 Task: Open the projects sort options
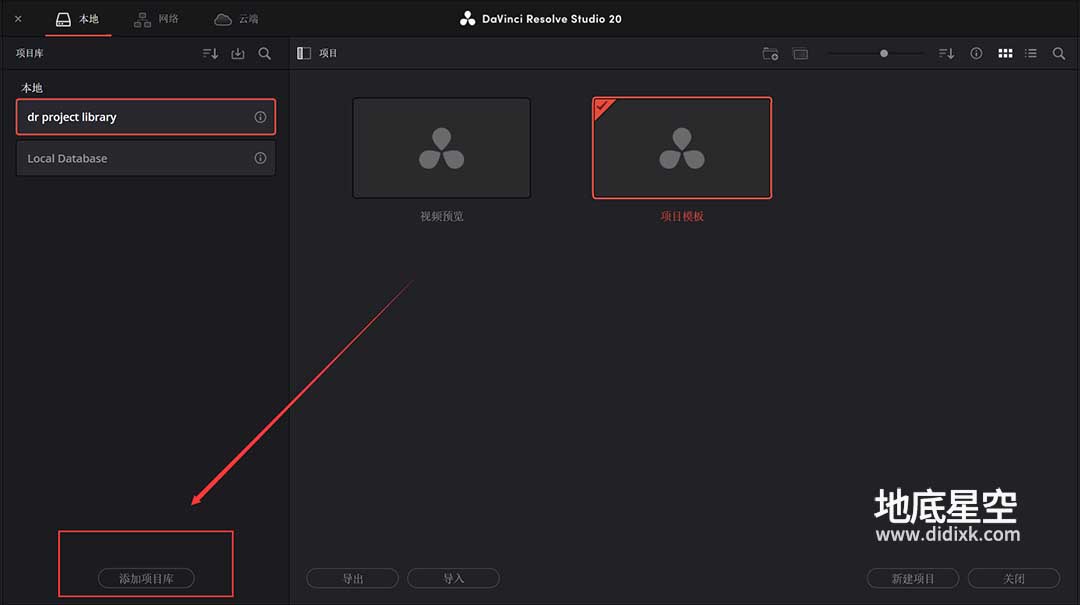pyautogui.click(x=946, y=54)
